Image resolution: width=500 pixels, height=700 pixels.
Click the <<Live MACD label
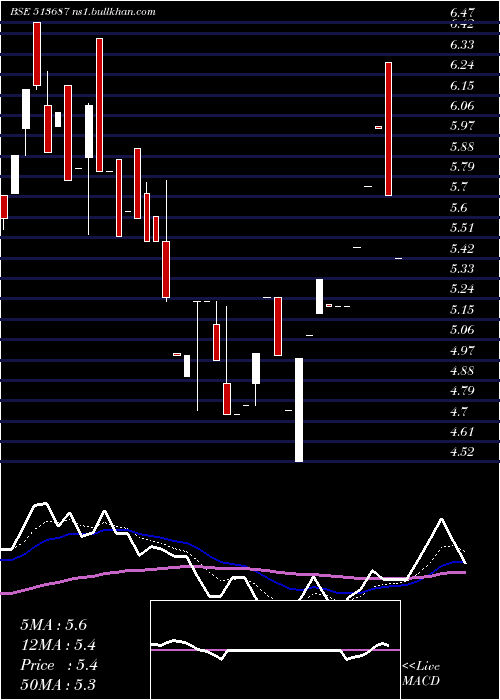pyautogui.click(x=421, y=673)
